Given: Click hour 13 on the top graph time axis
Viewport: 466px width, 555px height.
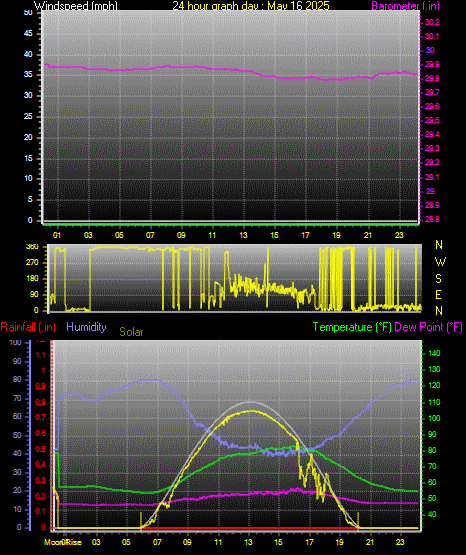Looking at the screenshot, I should (243, 235).
